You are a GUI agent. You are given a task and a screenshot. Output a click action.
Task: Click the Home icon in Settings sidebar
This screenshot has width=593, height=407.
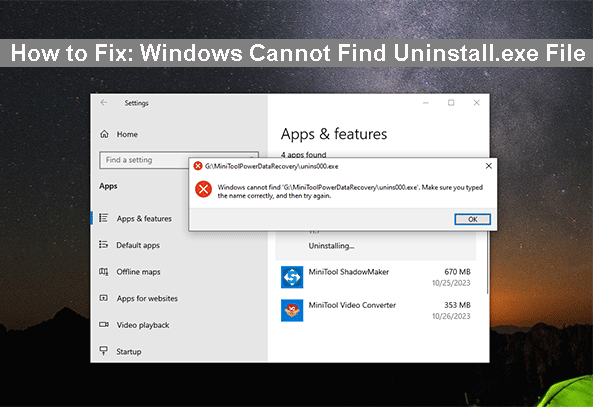click(x=104, y=134)
